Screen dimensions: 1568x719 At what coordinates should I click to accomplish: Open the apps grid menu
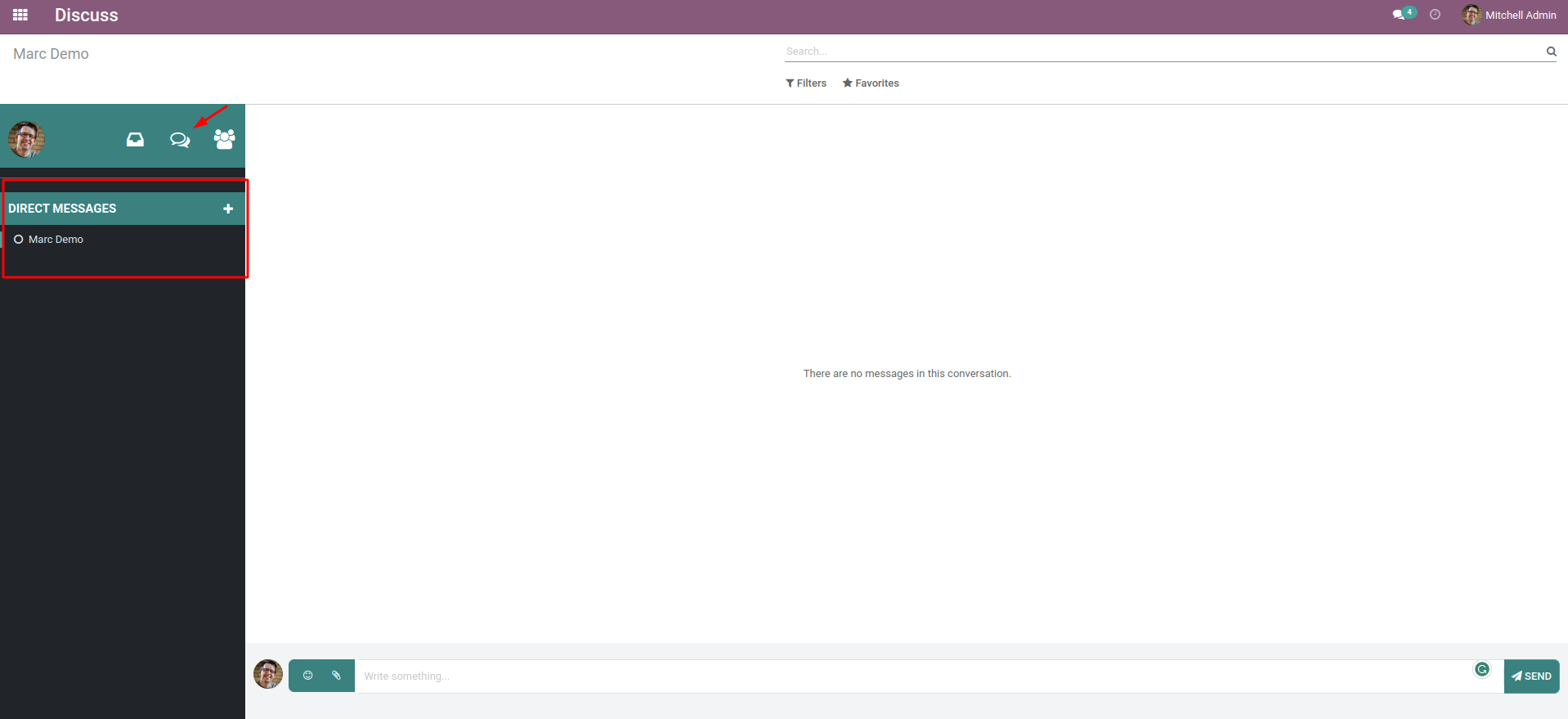point(20,15)
